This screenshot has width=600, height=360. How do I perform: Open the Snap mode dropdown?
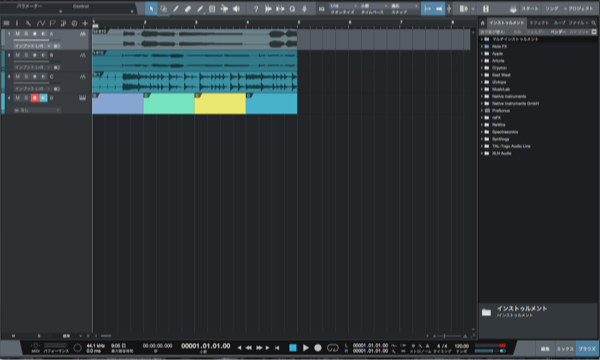coord(404,6)
